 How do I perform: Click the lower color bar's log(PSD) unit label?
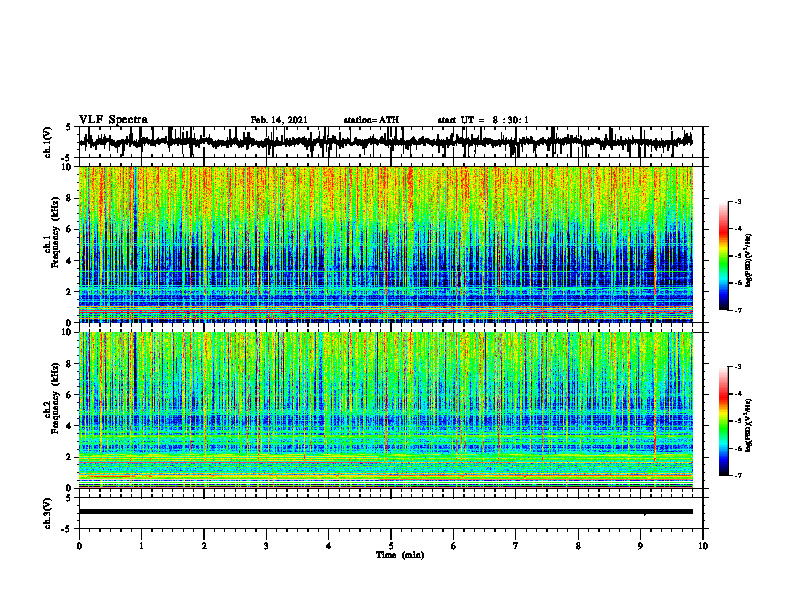[749, 426]
